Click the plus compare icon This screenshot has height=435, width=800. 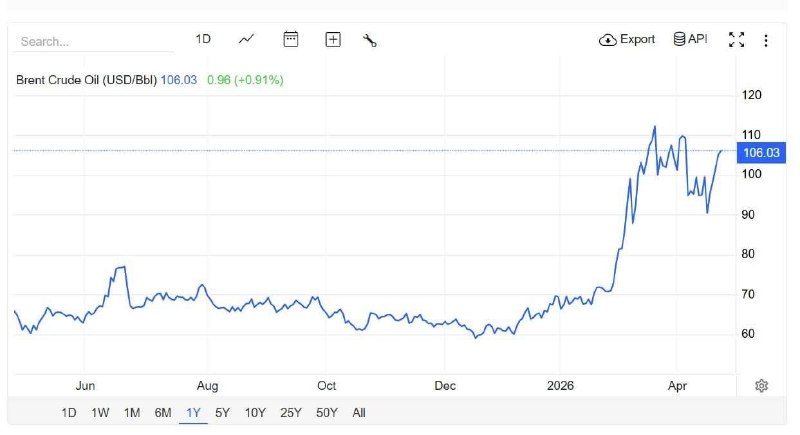(333, 40)
